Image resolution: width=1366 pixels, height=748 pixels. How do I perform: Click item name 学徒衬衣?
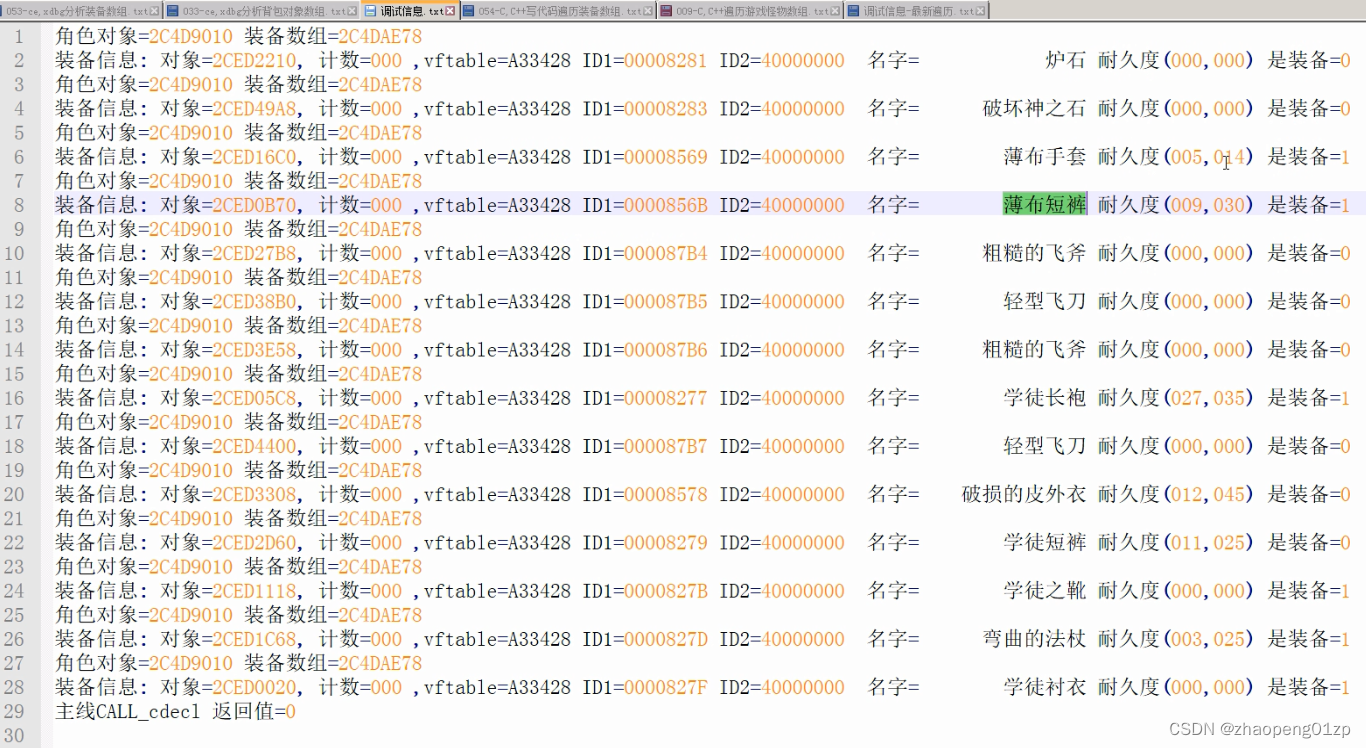[1045, 687]
